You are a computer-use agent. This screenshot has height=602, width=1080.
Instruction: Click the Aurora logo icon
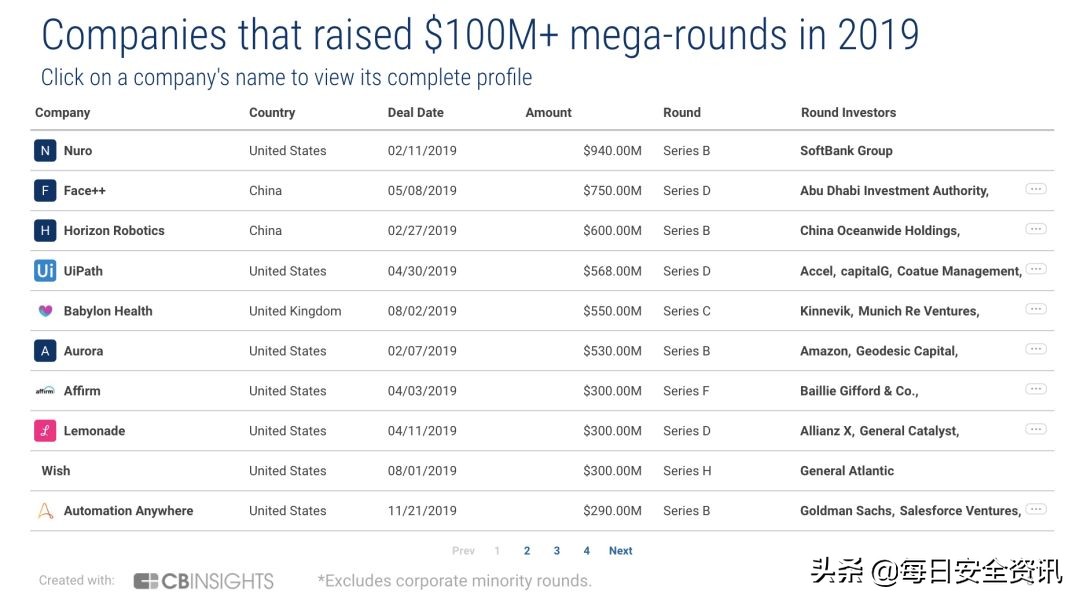(45, 351)
